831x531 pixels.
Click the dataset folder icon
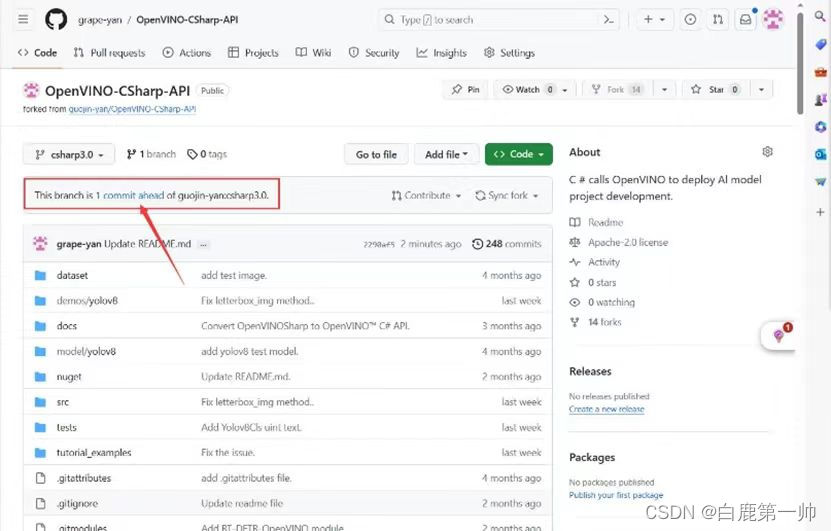[40, 275]
